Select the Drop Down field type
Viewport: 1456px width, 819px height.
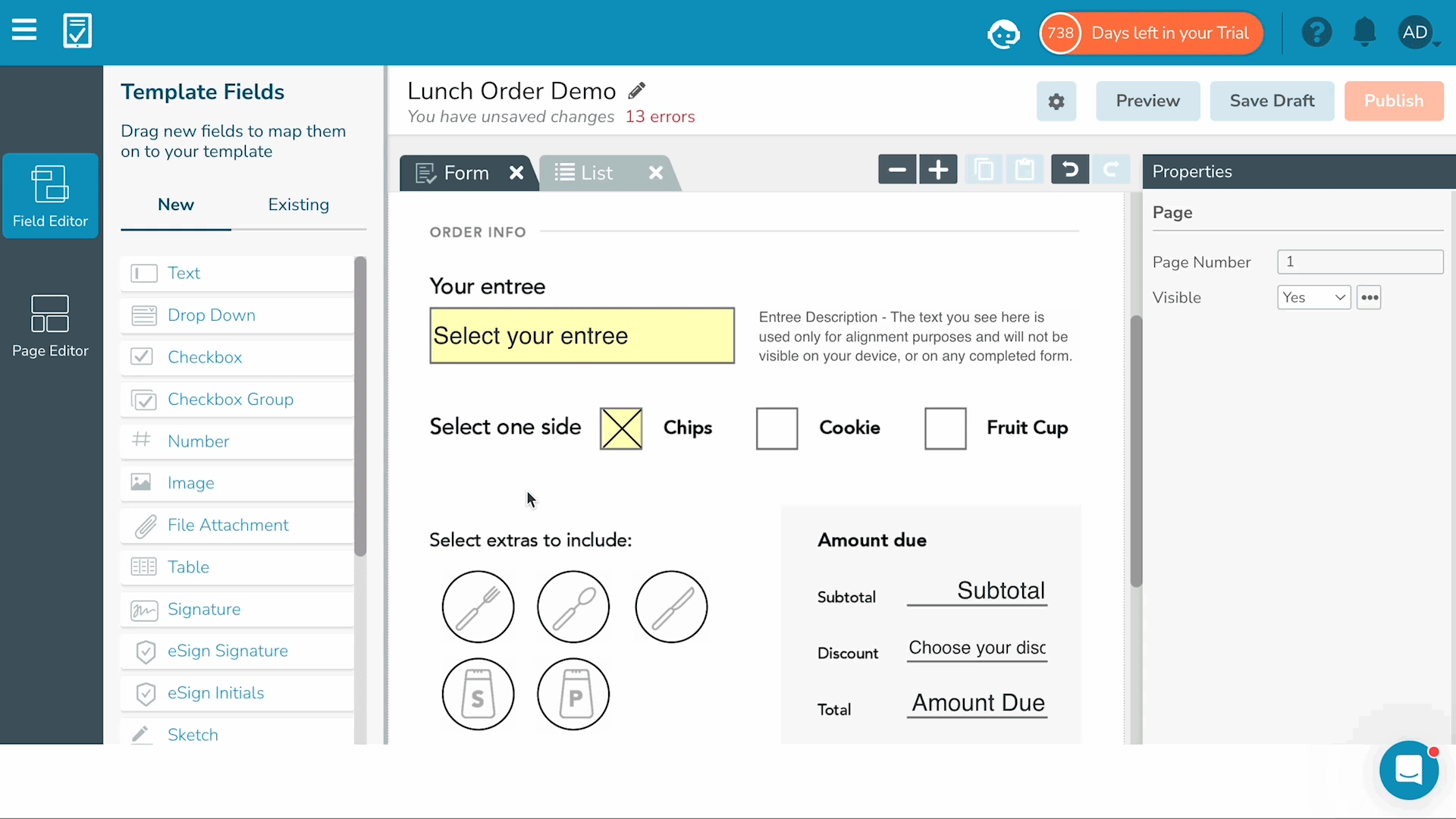pos(237,315)
